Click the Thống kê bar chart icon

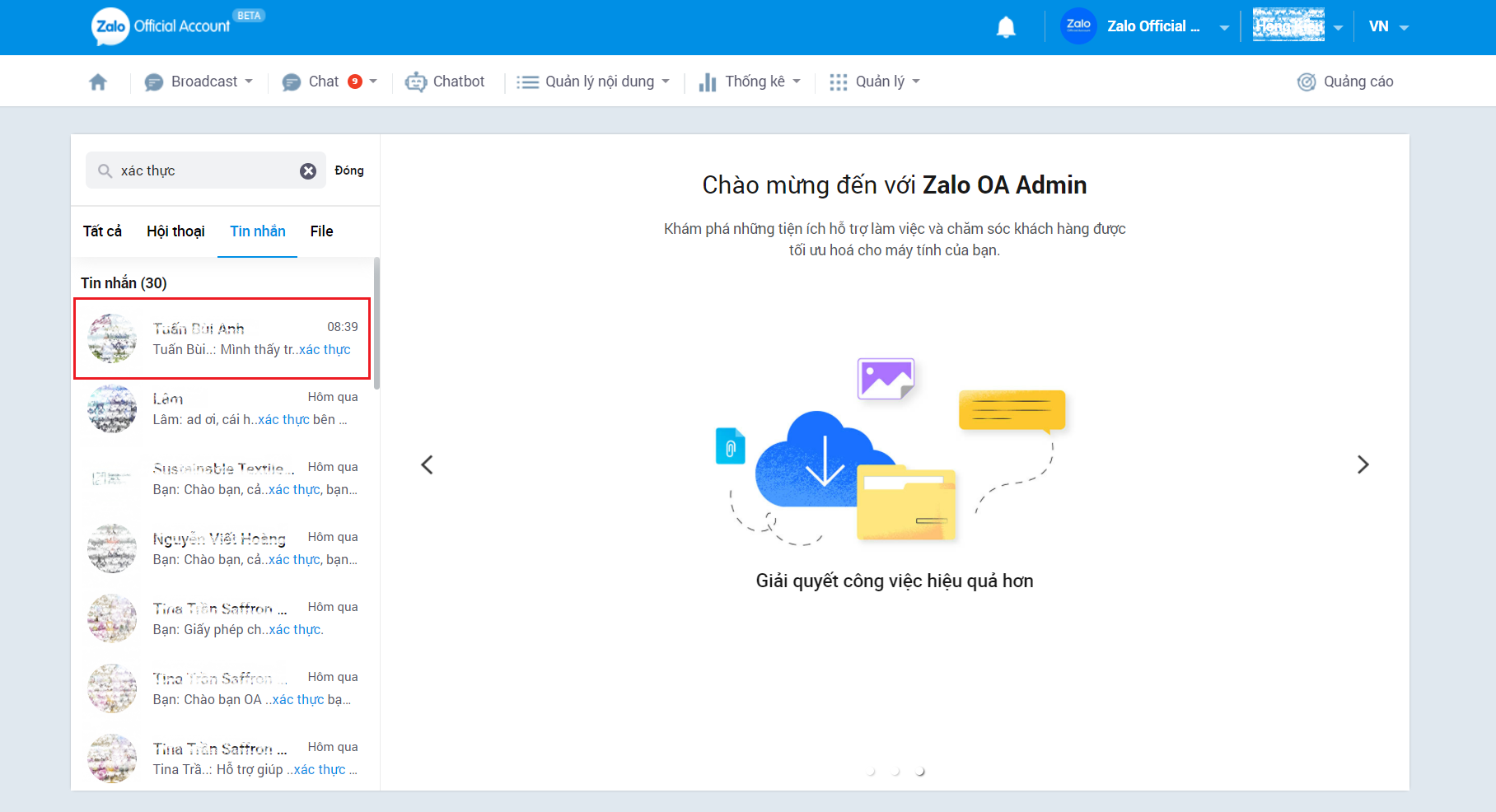click(708, 82)
